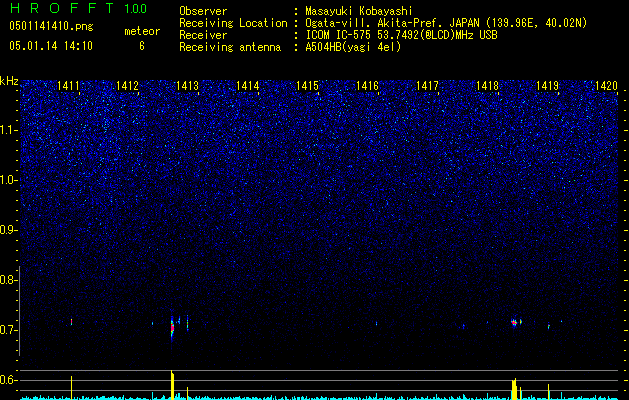The image size is (629, 400).
Task: Select the filename 0501141410.png
Action: coord(51,26)
